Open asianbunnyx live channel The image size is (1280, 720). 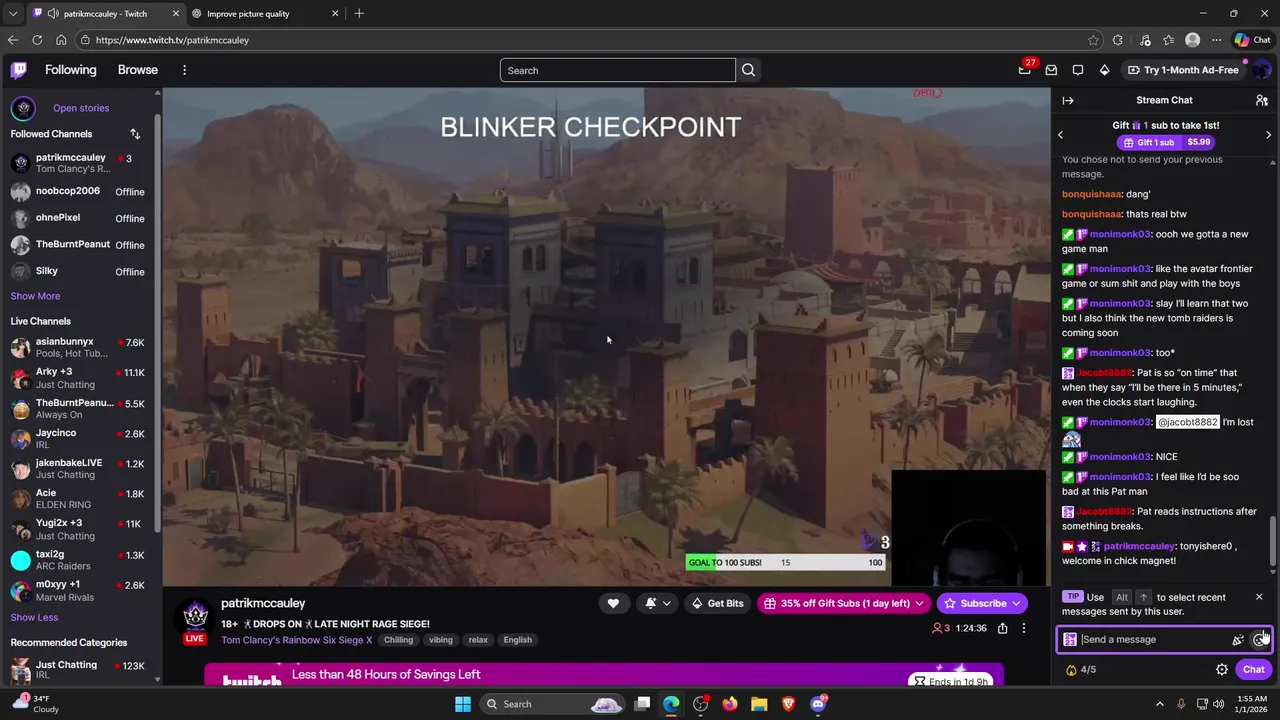[78, 347]
